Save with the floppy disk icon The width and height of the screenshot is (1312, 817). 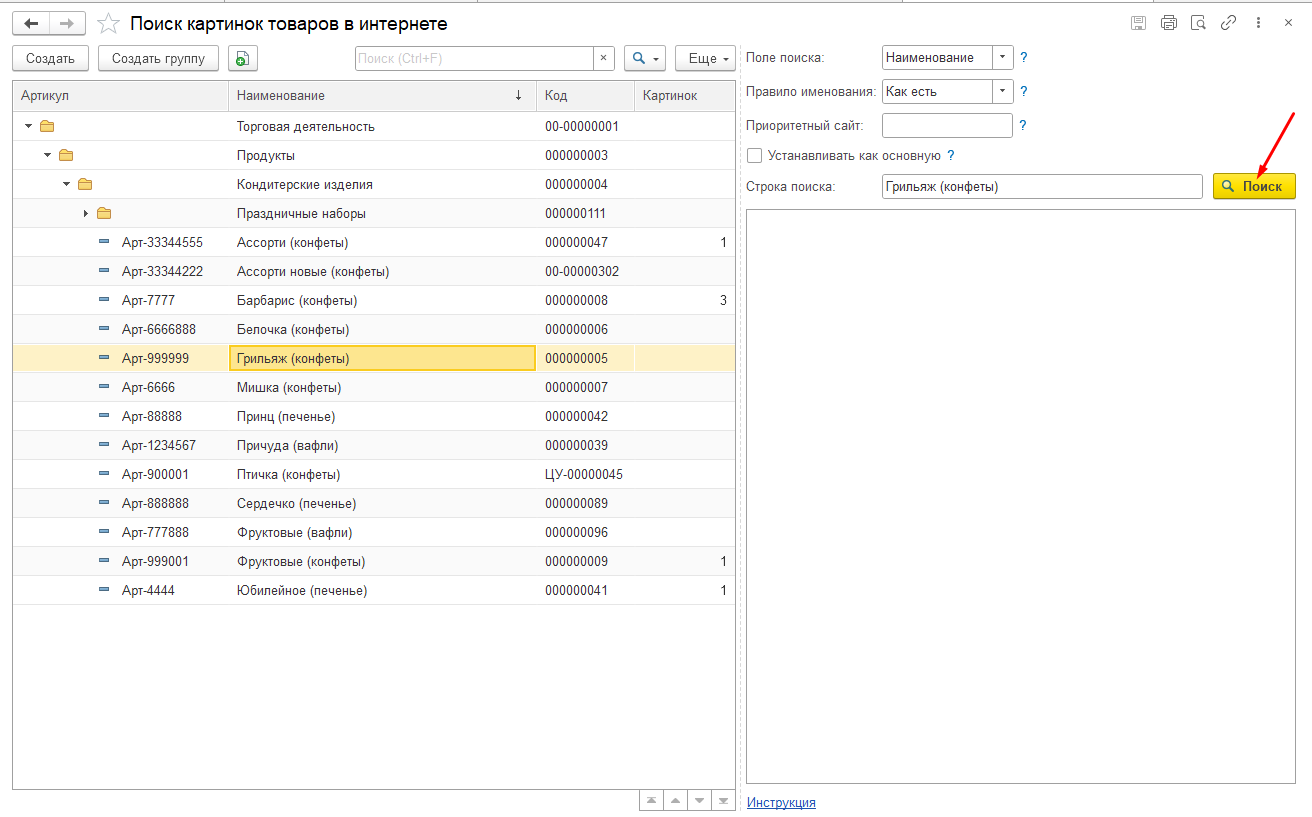tap(1138, 23)
